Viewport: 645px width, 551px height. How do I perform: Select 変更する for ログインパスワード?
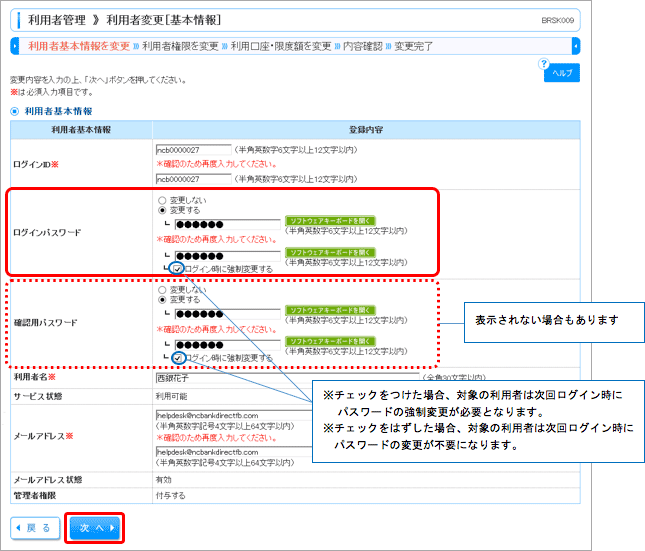point(162,210)
